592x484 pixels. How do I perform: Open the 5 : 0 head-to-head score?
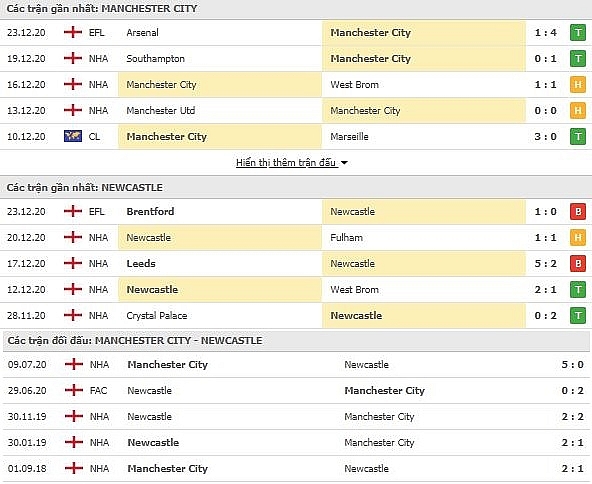pos(572,364)
